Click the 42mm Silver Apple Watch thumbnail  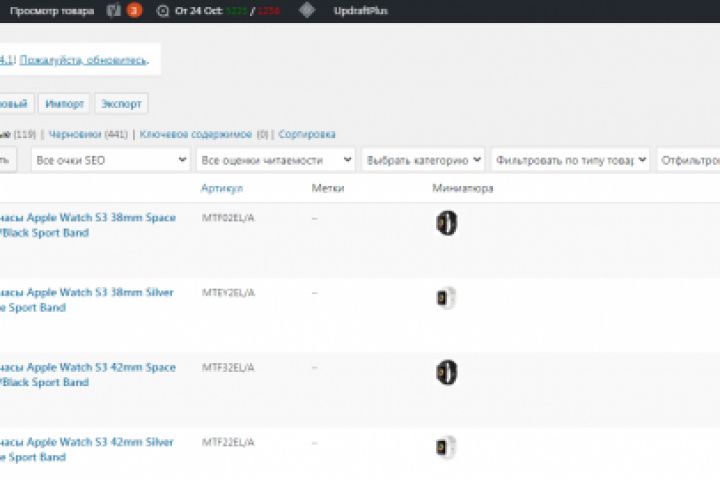point(446,448)
